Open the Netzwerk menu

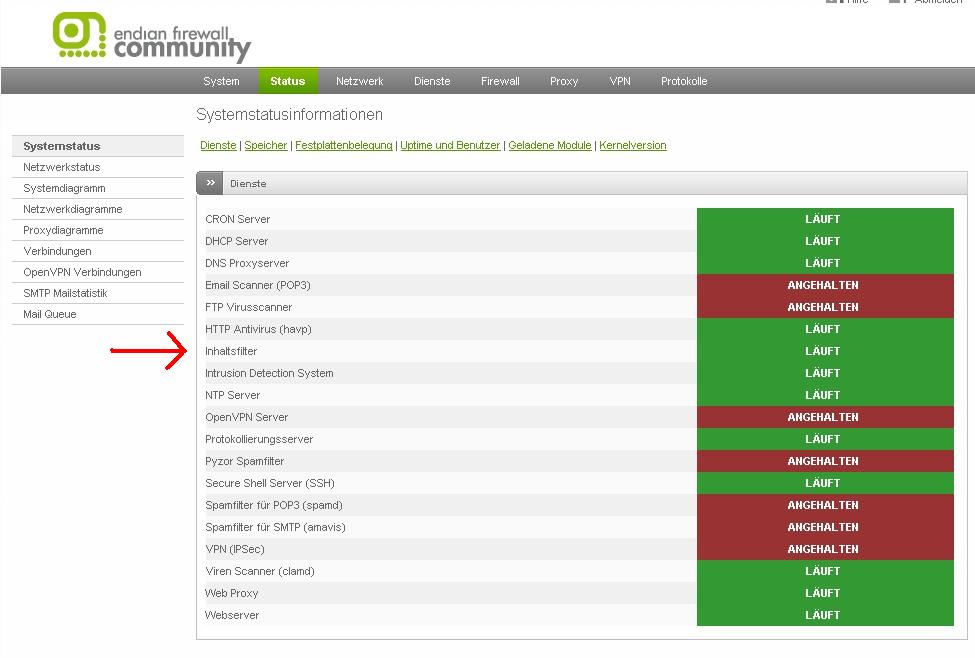359,81
